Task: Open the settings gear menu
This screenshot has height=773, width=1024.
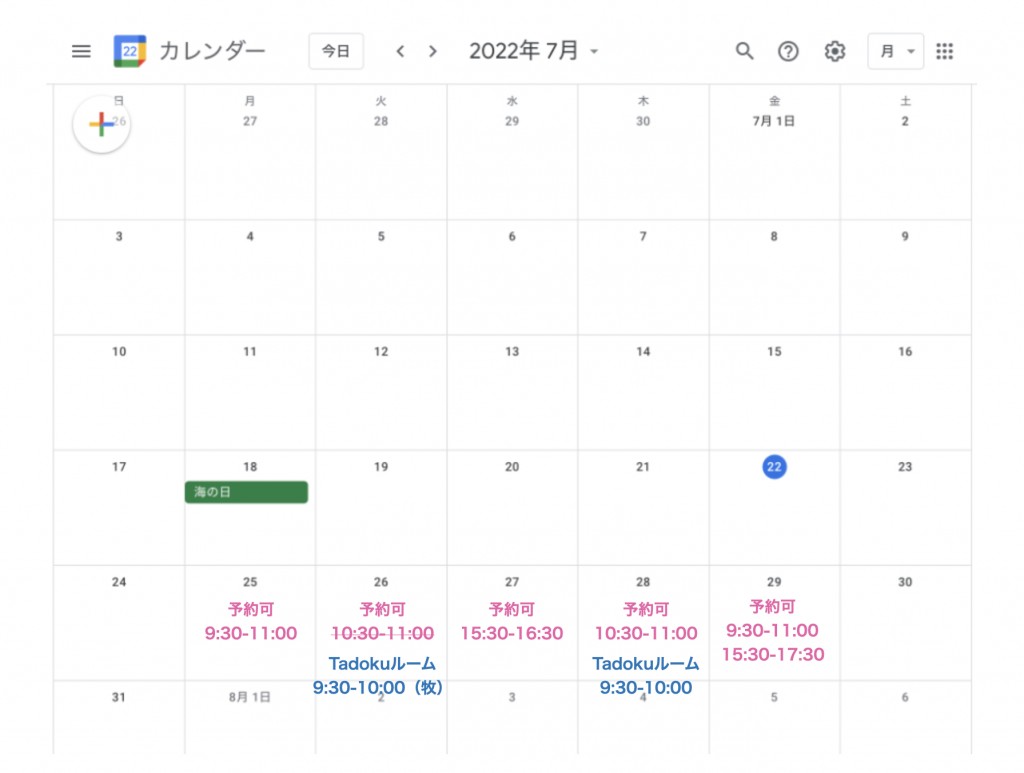Action: 835,51
